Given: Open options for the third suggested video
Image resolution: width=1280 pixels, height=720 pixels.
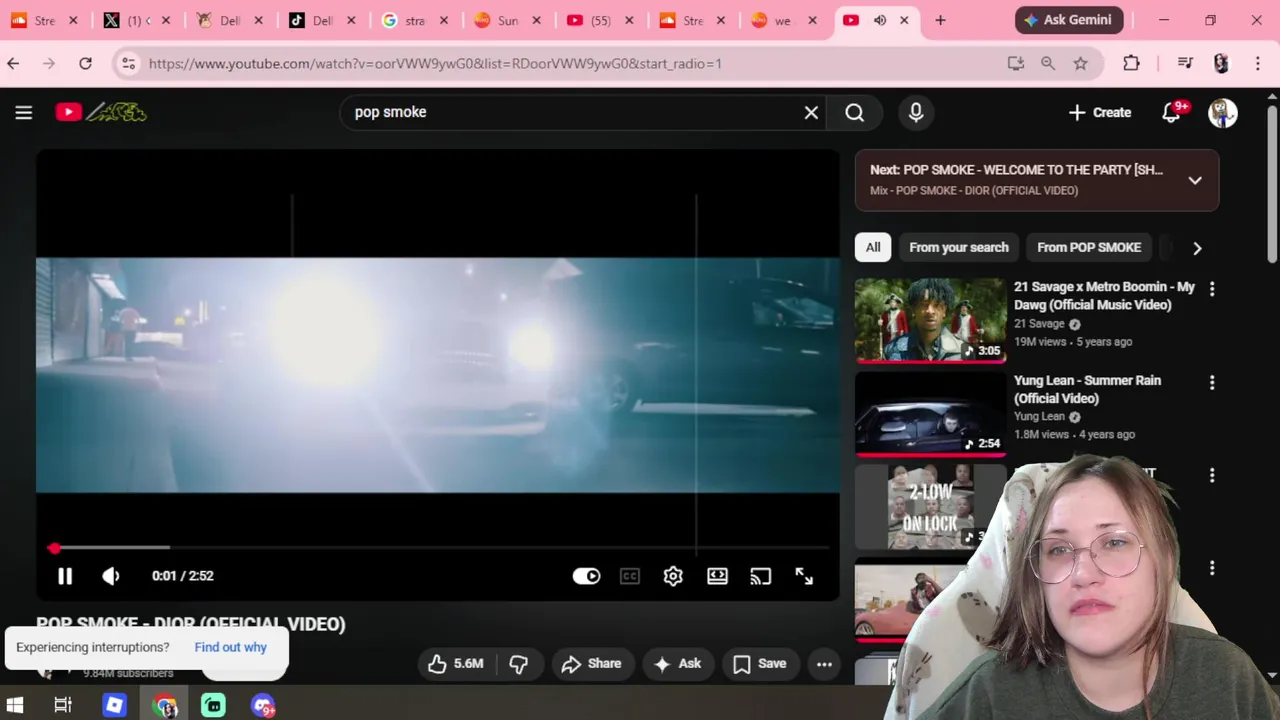Looking at the screenshot, I should 1212,475.
